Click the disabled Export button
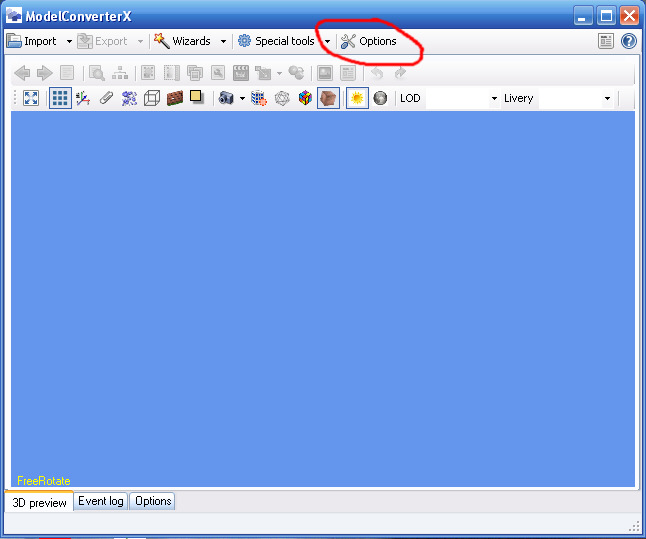Screen dimensions: 646x539 [103, 41]
